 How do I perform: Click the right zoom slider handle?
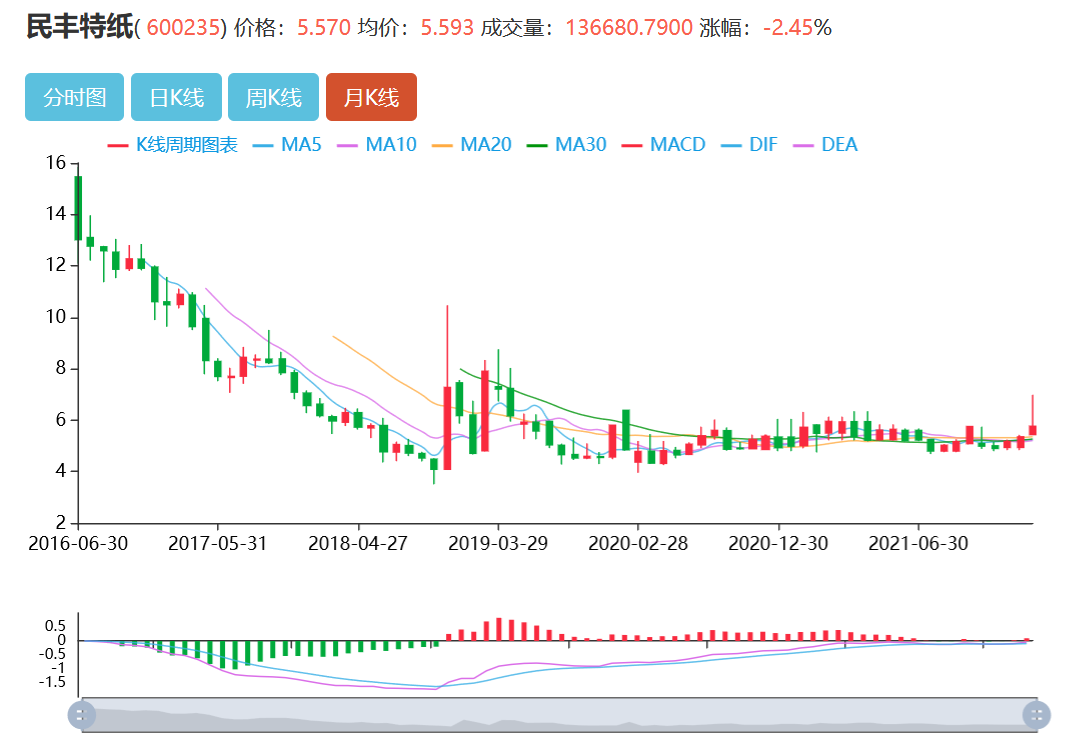click(1037, 715)
